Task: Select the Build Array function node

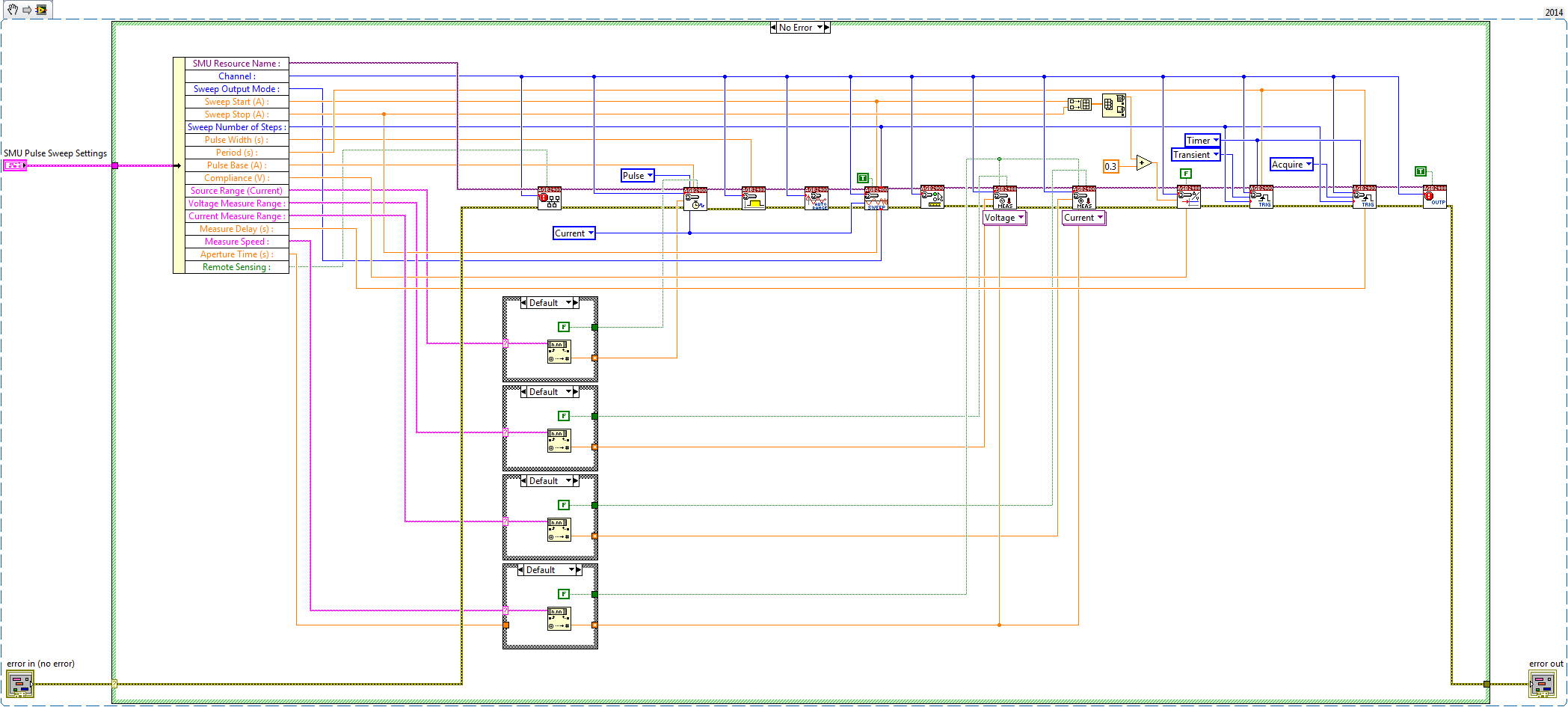Action: [x=1079, y=105]
